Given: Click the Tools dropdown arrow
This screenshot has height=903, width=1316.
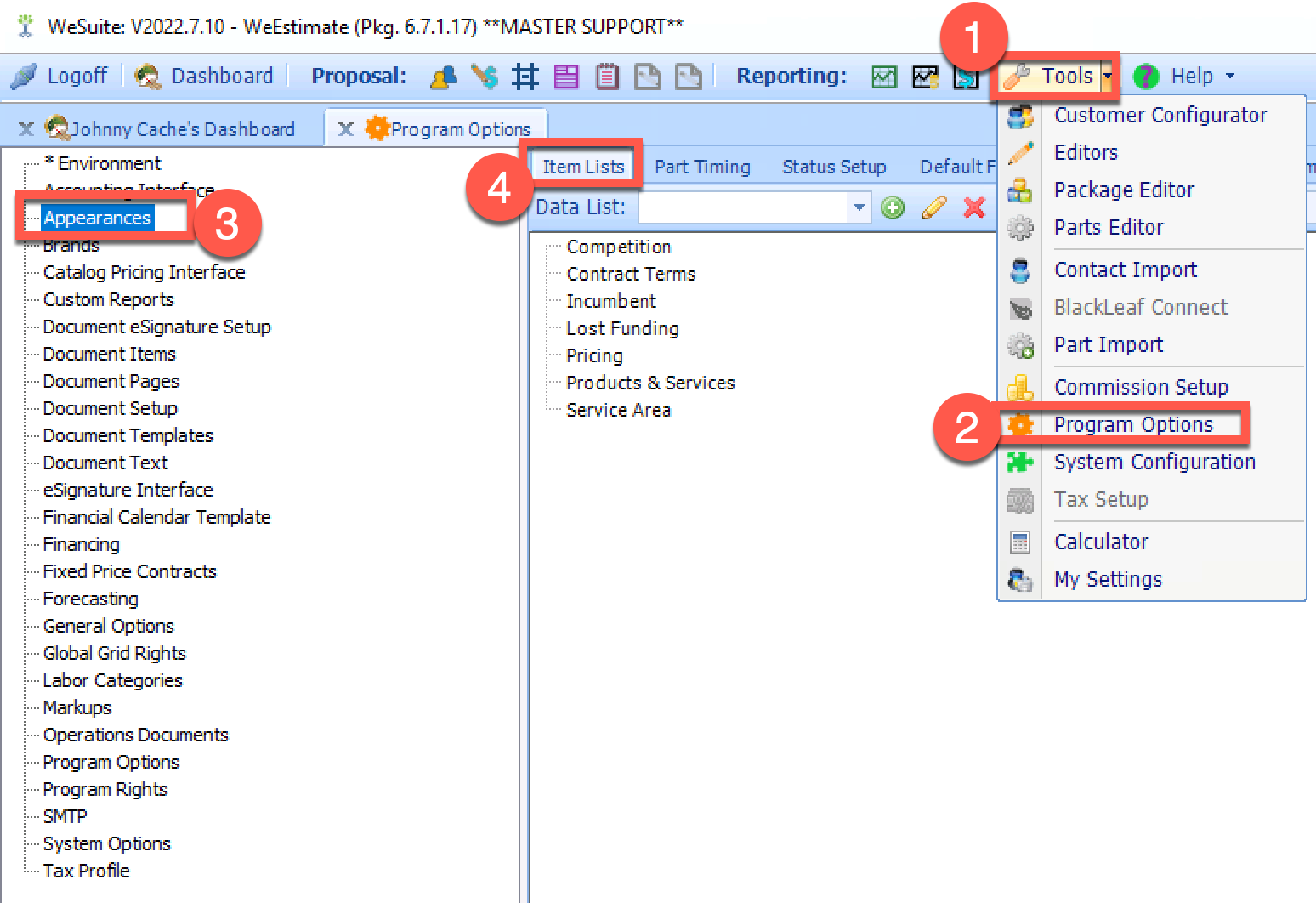Looking at the screenshot, I should click(x=1107, y=76).
